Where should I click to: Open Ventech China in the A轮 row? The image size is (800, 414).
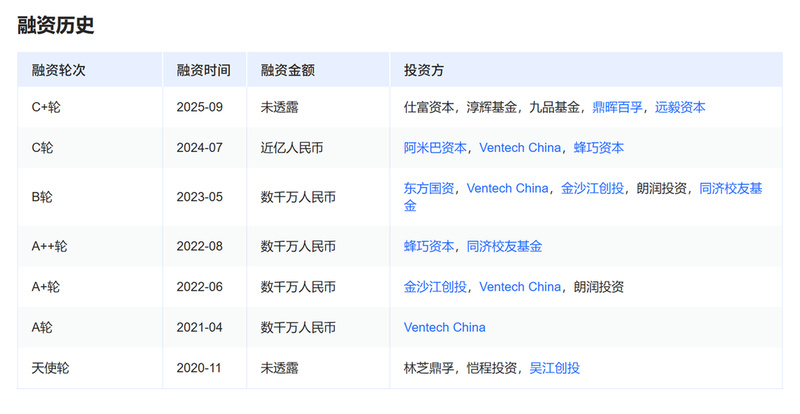pyautogui.click(x=445, y=327)
